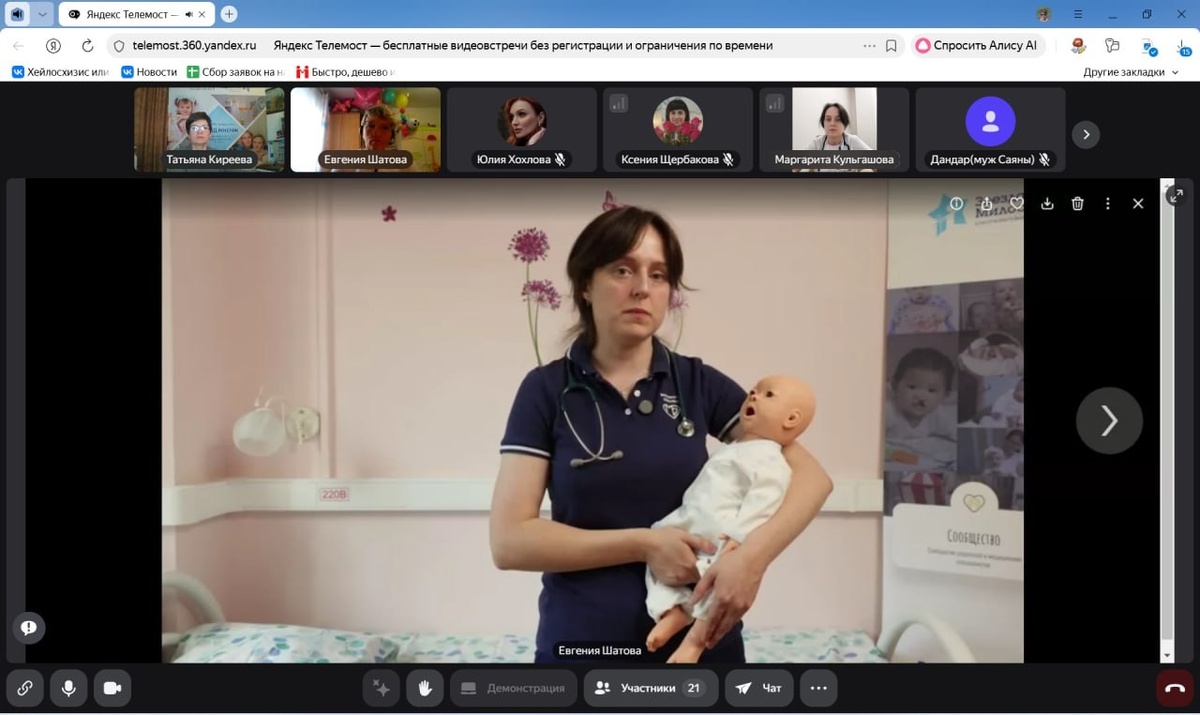This screenshot has height=715, width=1200.
Task: Open the browser hamburger menu
Action: 1078,14
